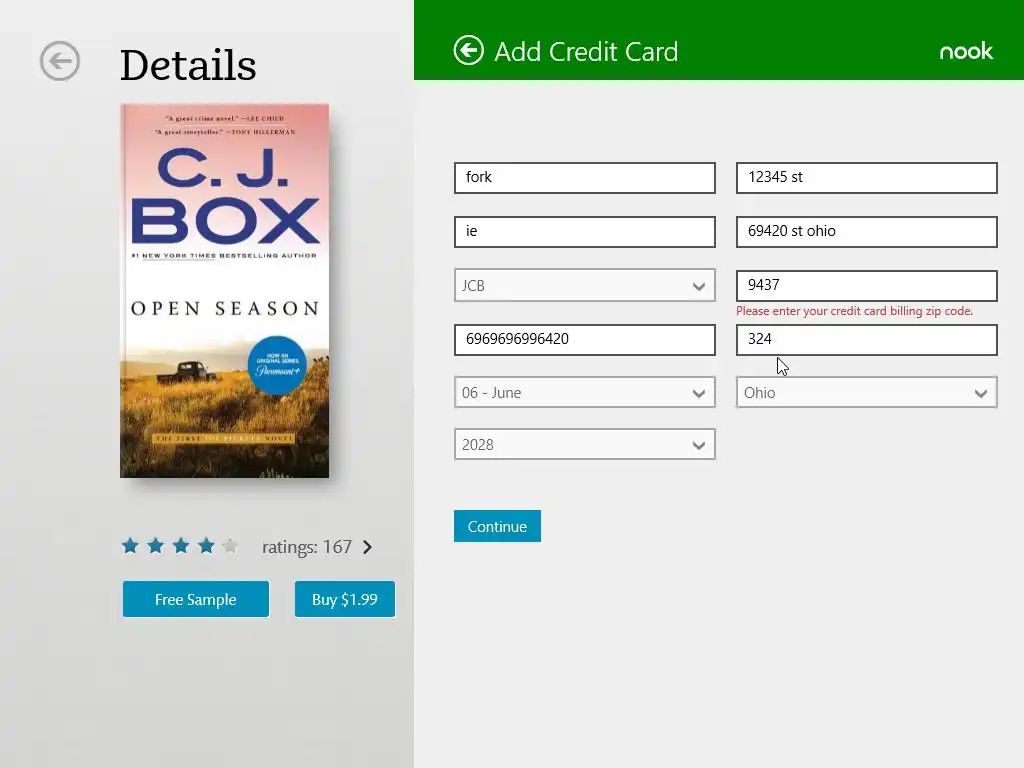The width and height of the screenshot is (1024, 768).
Task: Click the Open Season book cover
Action: click(225, 291)
